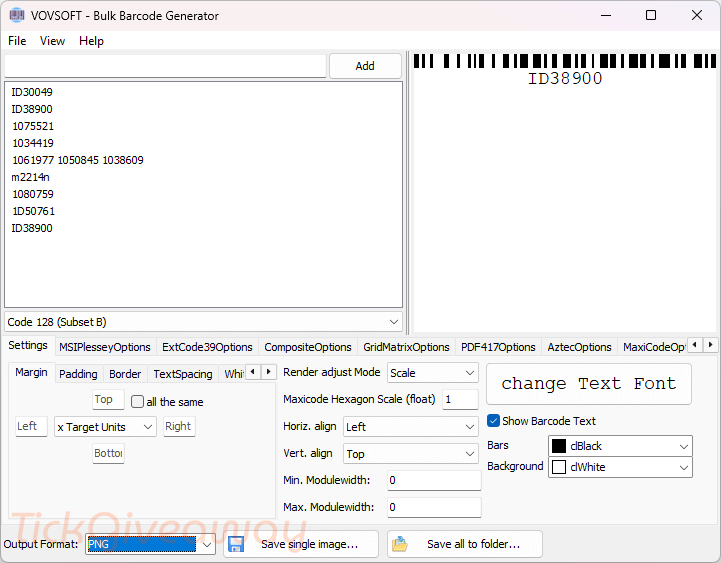This screenshot has width=721, height=563.
Task: Click the black Bars color swatch
Action: point(559,446)
